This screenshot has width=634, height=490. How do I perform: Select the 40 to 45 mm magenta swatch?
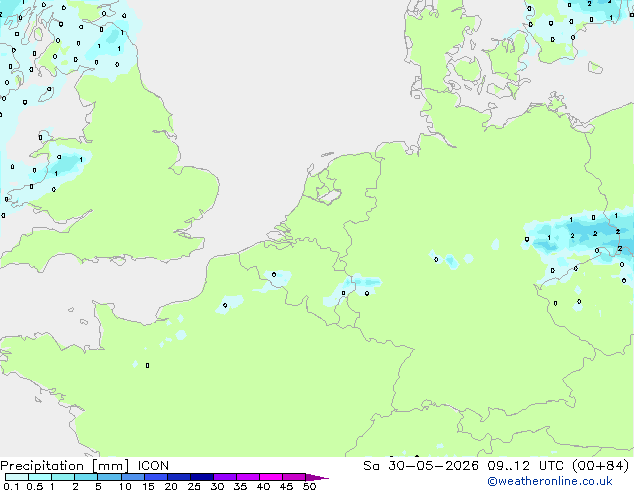point(271,477)
